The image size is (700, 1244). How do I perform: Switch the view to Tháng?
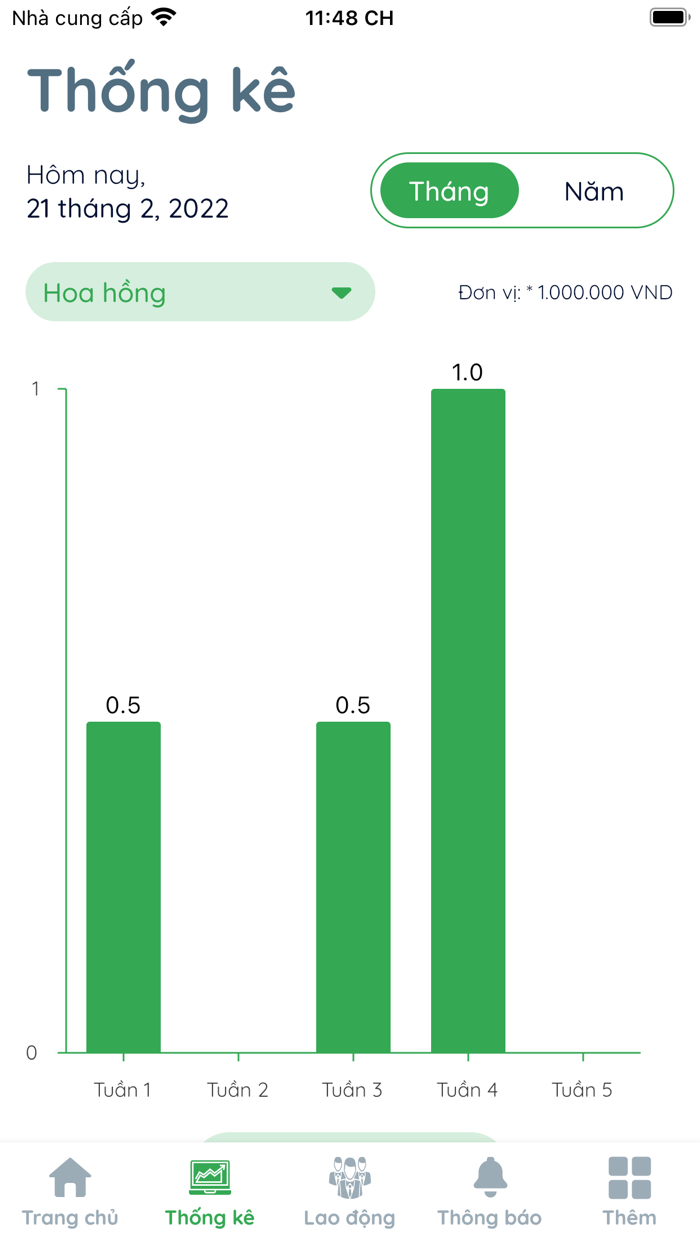pos(449,191)
